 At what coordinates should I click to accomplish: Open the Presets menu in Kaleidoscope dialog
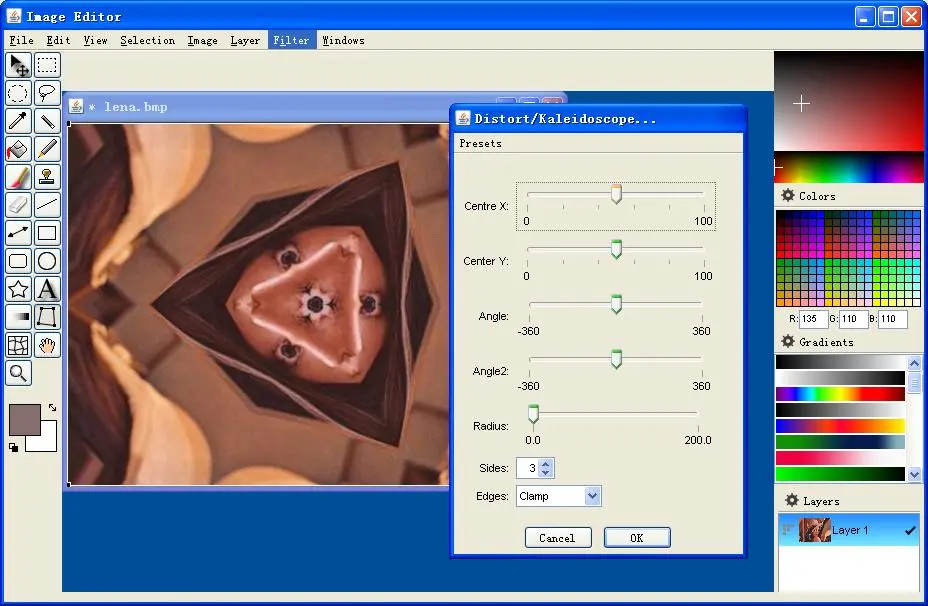tap(480, 143)
